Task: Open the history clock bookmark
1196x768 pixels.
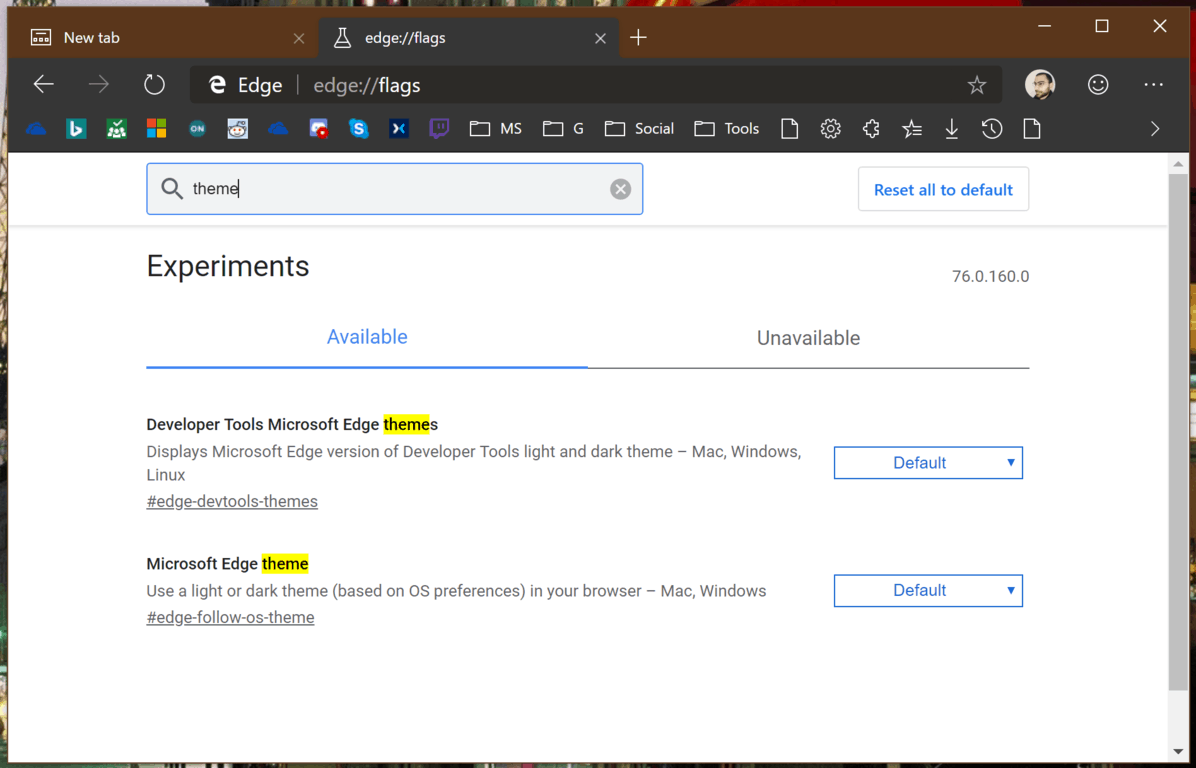Action: click(992, 129)
